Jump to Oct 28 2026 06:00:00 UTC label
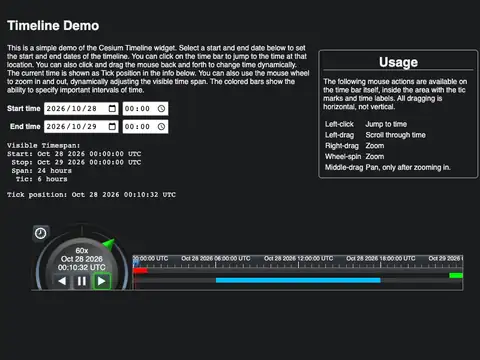The width and height of the screenshot is (480, 360). [x=216, y=258]
